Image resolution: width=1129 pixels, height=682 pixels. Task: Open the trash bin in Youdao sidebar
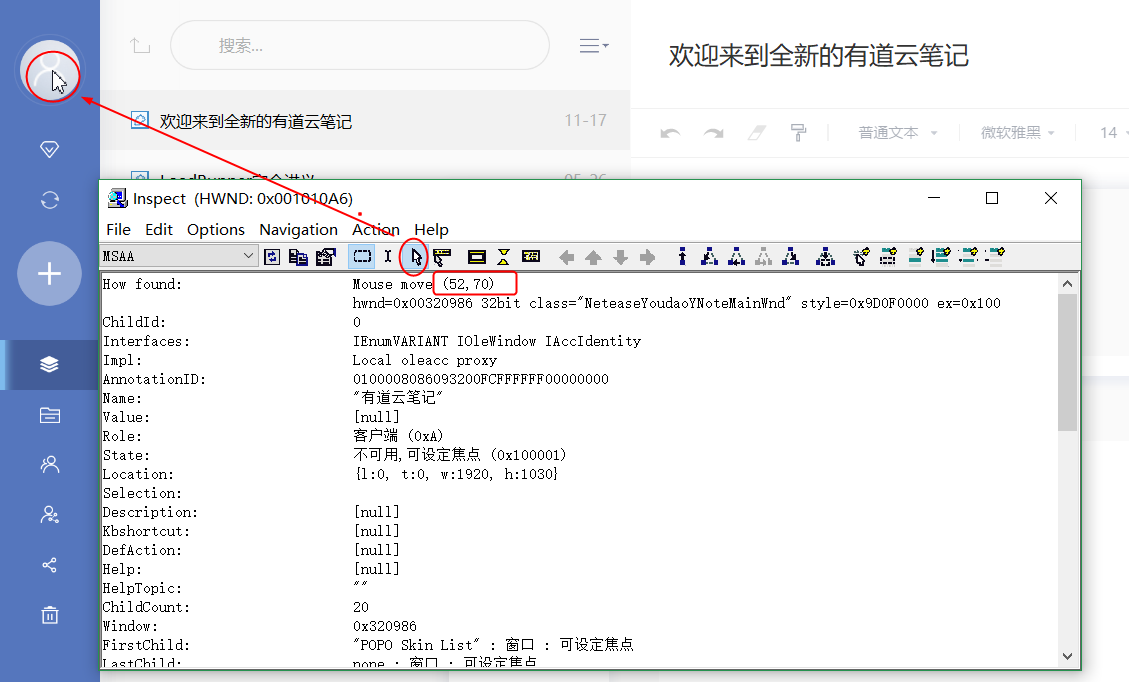49,615
